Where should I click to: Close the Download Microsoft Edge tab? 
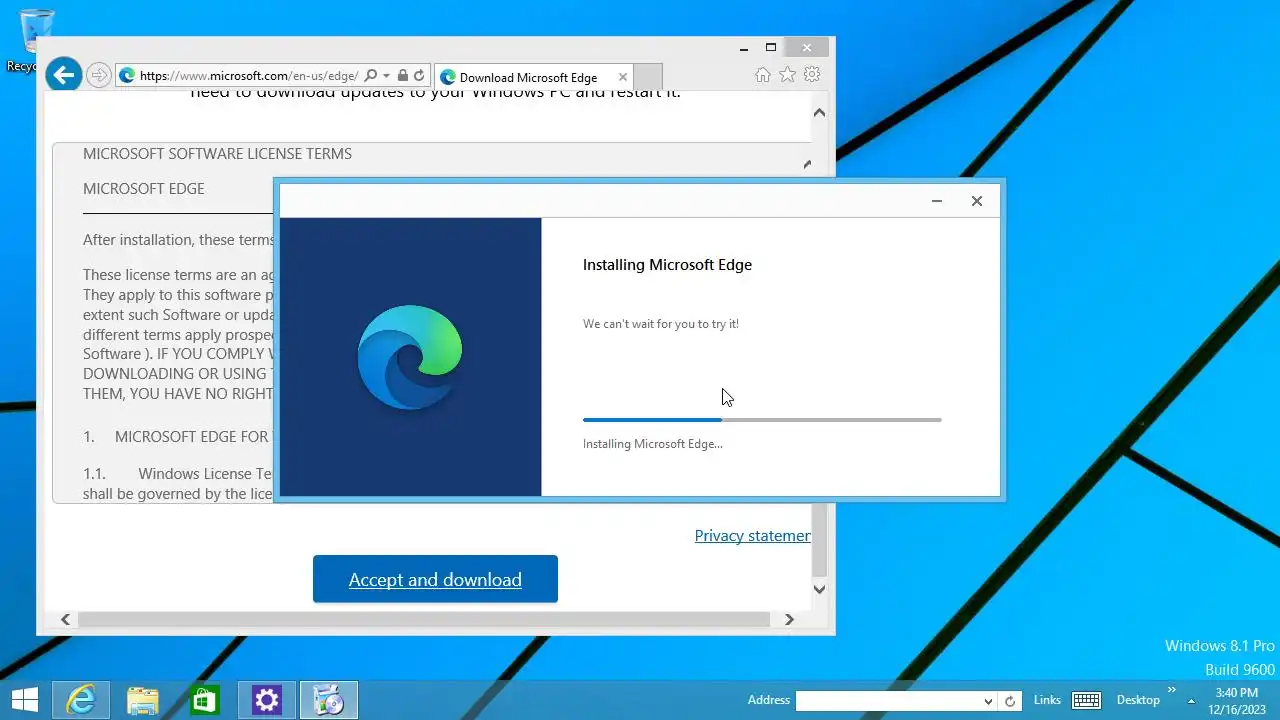point(623,77)
